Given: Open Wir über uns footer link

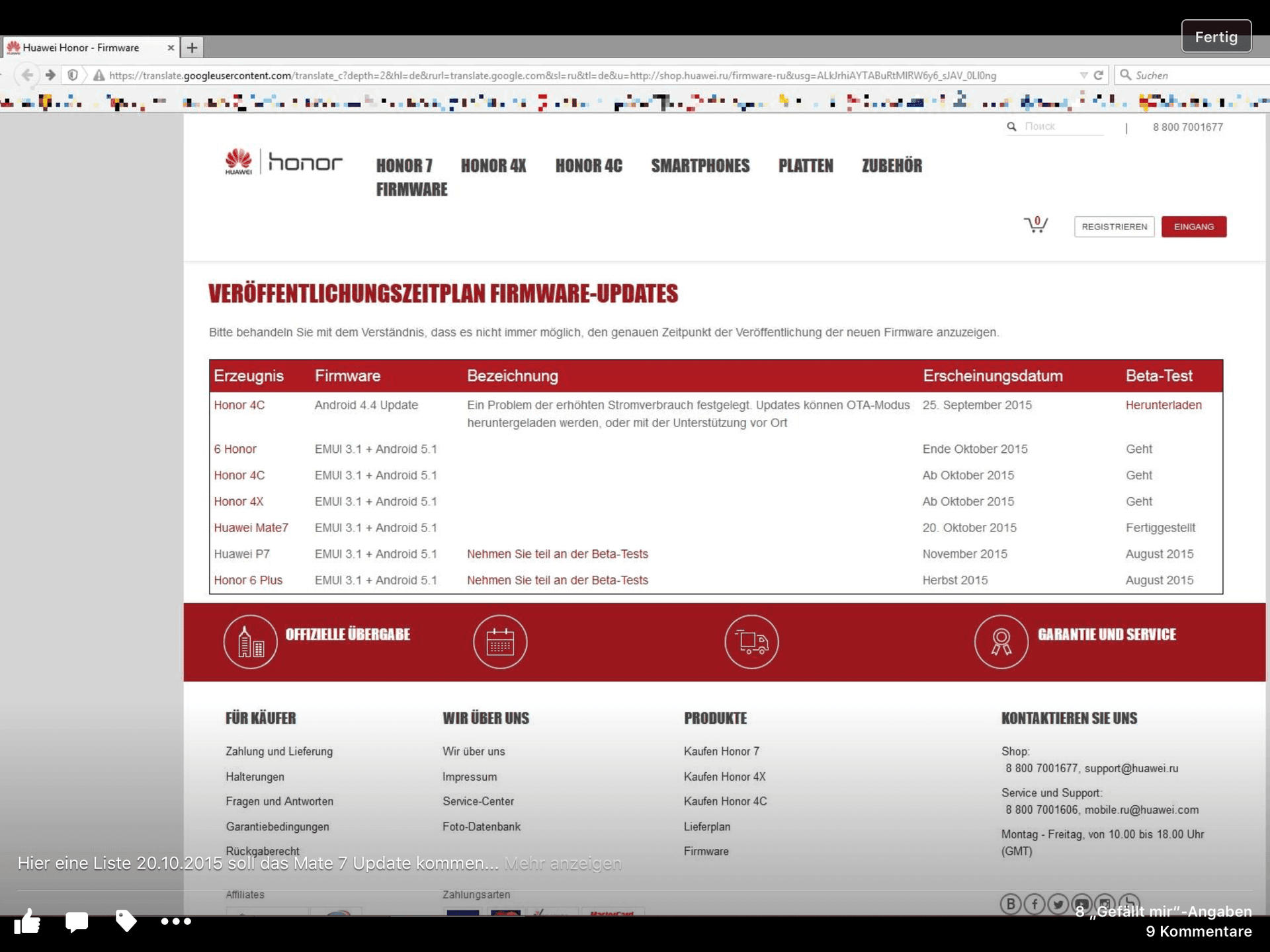Looking at the screenshot, I should [x=474, y=751].
